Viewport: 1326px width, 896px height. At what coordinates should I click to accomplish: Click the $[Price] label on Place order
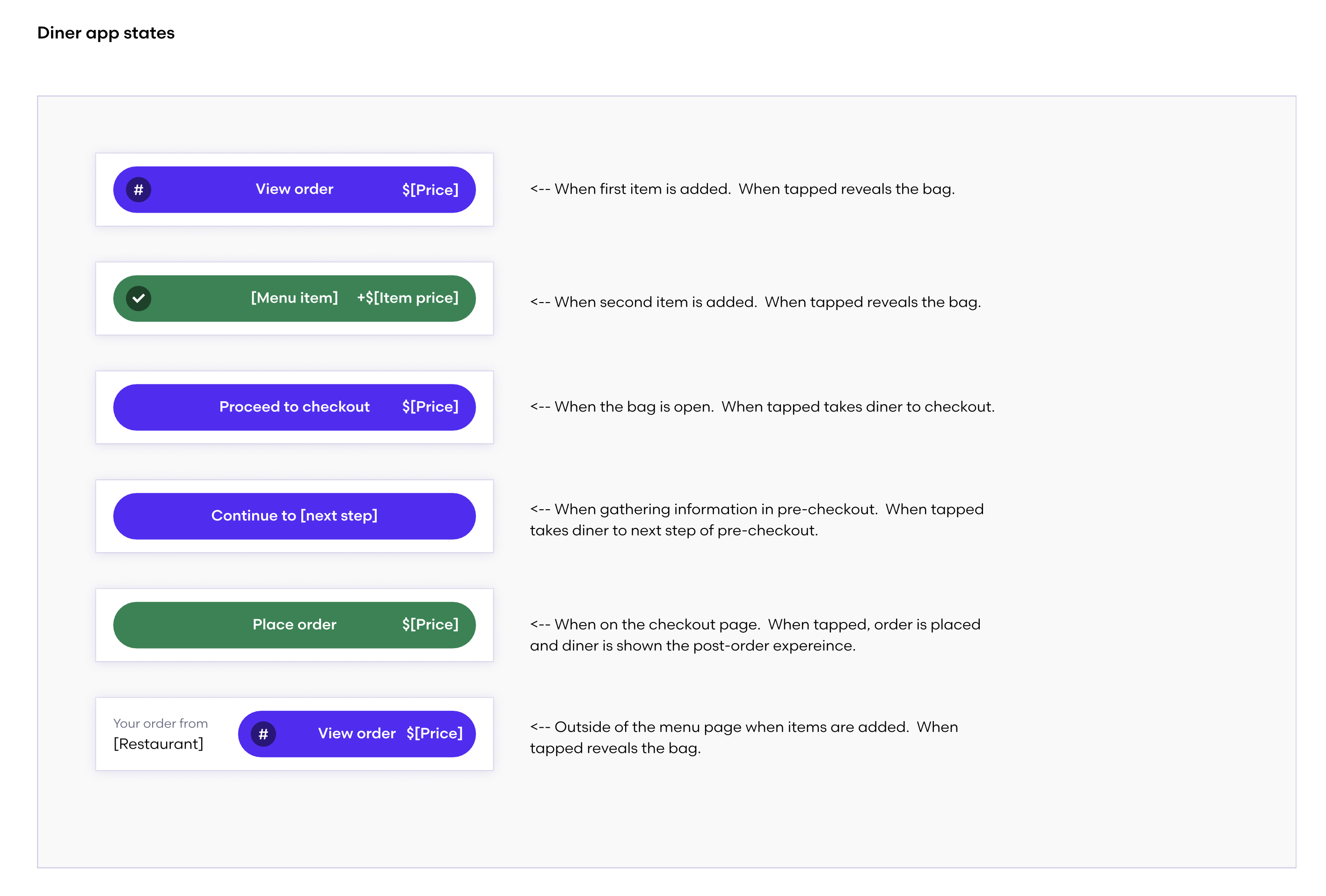tap(431, 624)
